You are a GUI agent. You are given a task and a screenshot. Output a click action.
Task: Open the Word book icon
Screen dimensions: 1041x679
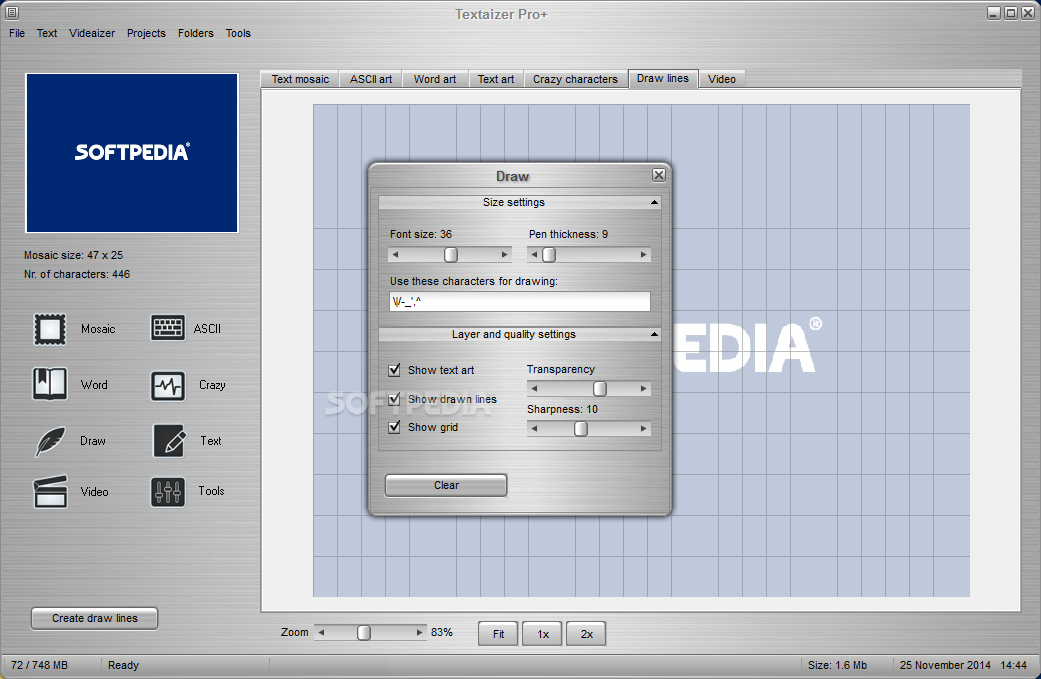click(50, 384)
